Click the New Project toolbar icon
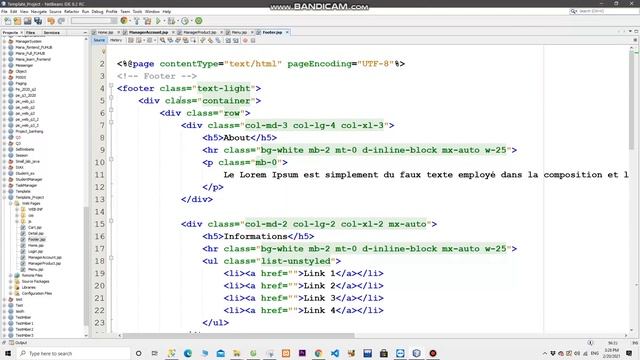Viewport: 640px width, 360px height. pos(17,21)
